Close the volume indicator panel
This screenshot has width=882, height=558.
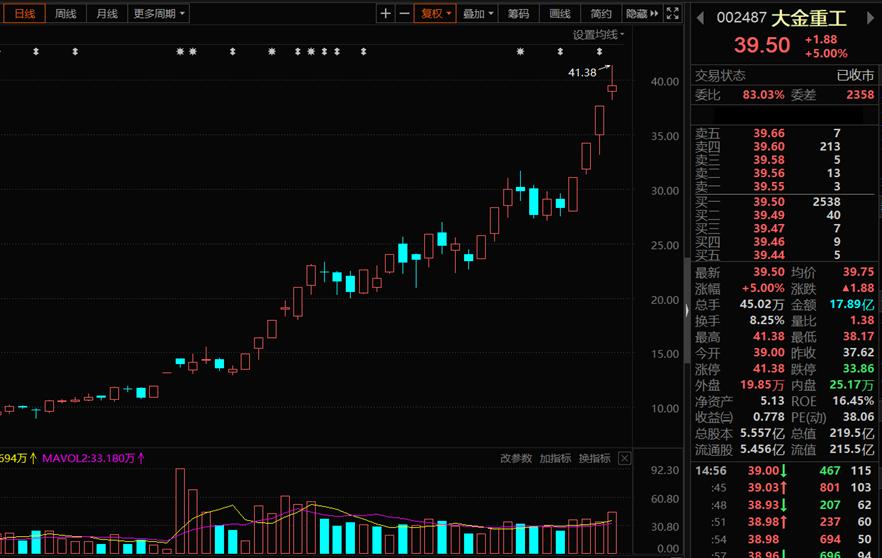click(x=624, y=458)
